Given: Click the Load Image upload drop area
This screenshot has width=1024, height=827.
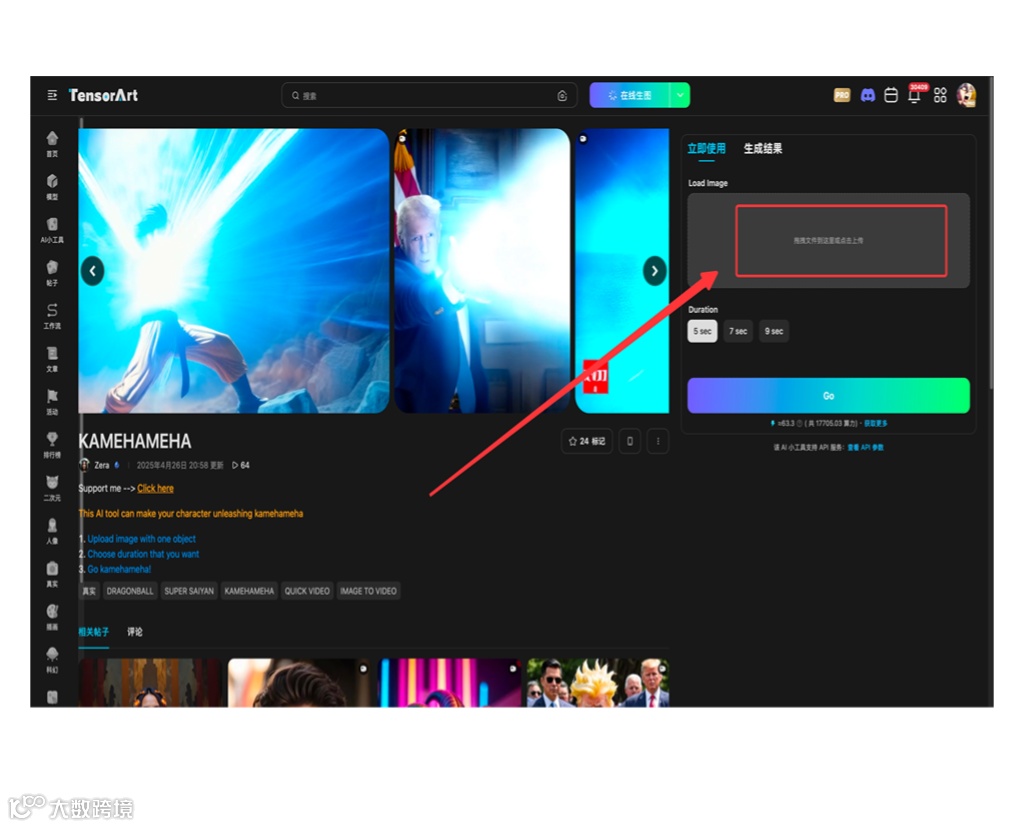Looking at the screenshot, I should click(828, 240).
